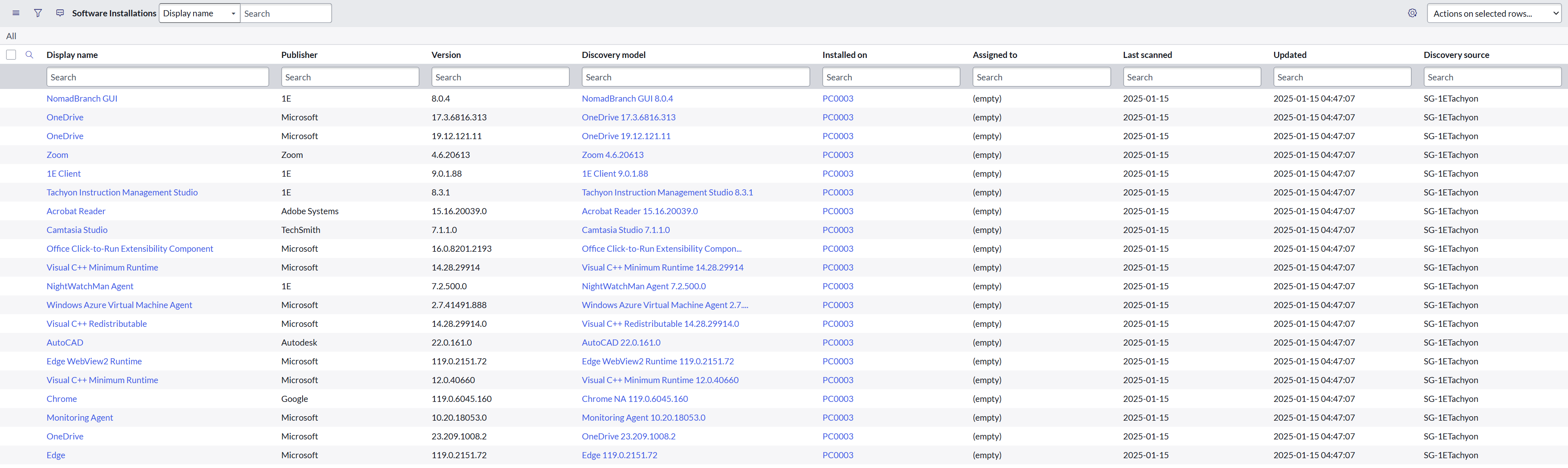Open PC0003 link in AutoCAD row
The width and height of the screenshot is (1568, 468).
click(837, 343)
